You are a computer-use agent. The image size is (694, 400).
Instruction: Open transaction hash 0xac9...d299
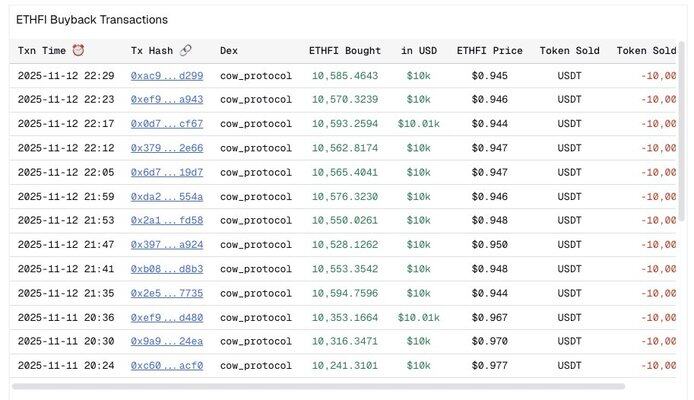click(x=166, y=76)
